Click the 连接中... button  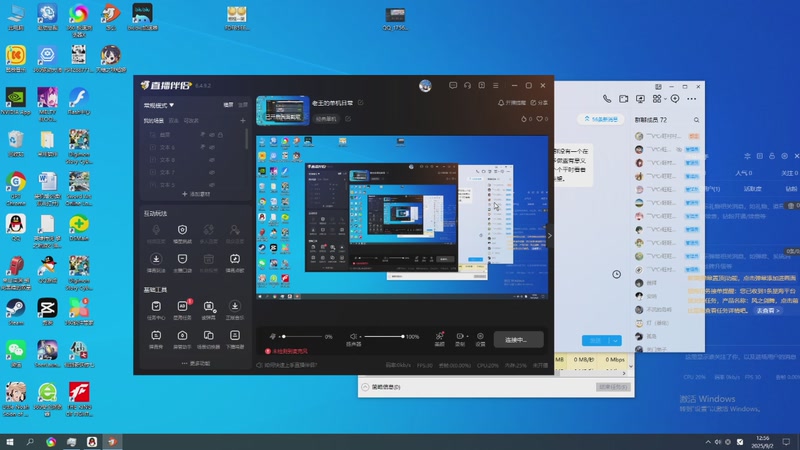coord(518,340)
